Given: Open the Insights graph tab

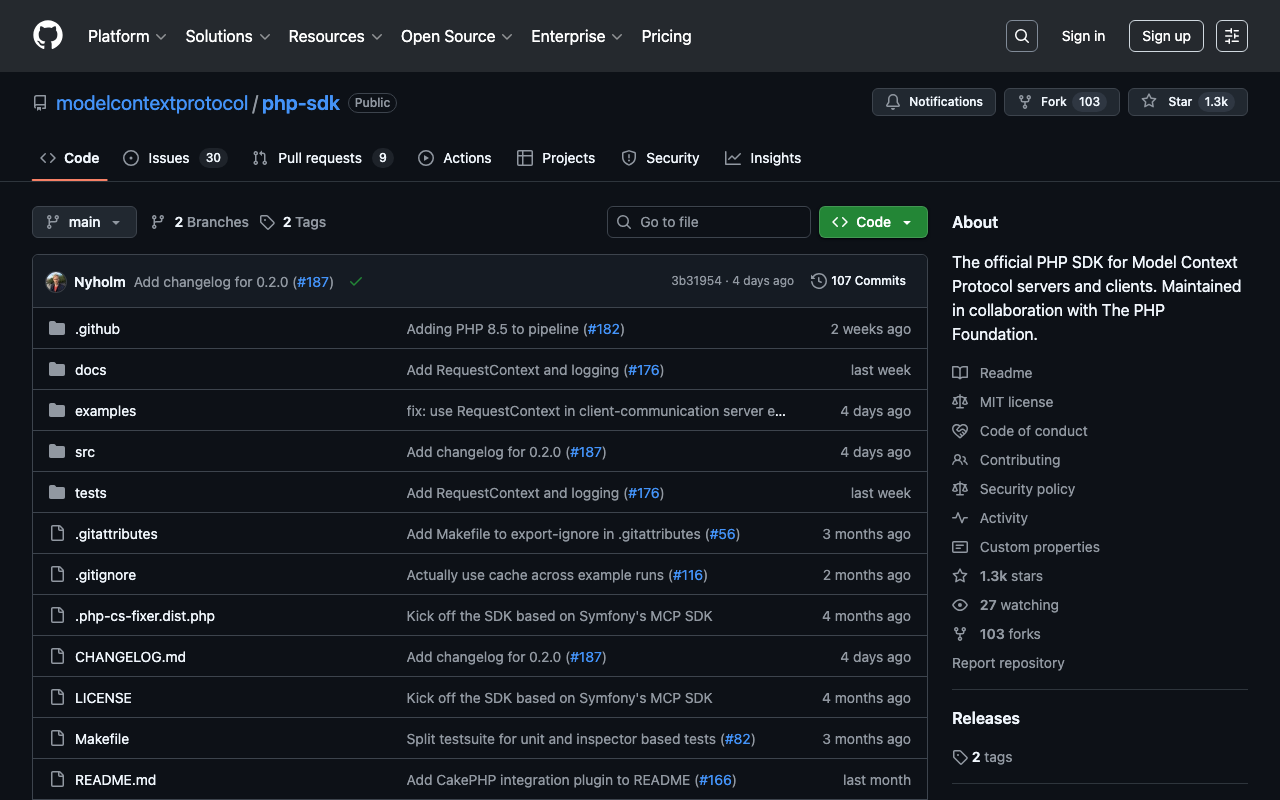Looking at the screenshot, I should [763, 158].
